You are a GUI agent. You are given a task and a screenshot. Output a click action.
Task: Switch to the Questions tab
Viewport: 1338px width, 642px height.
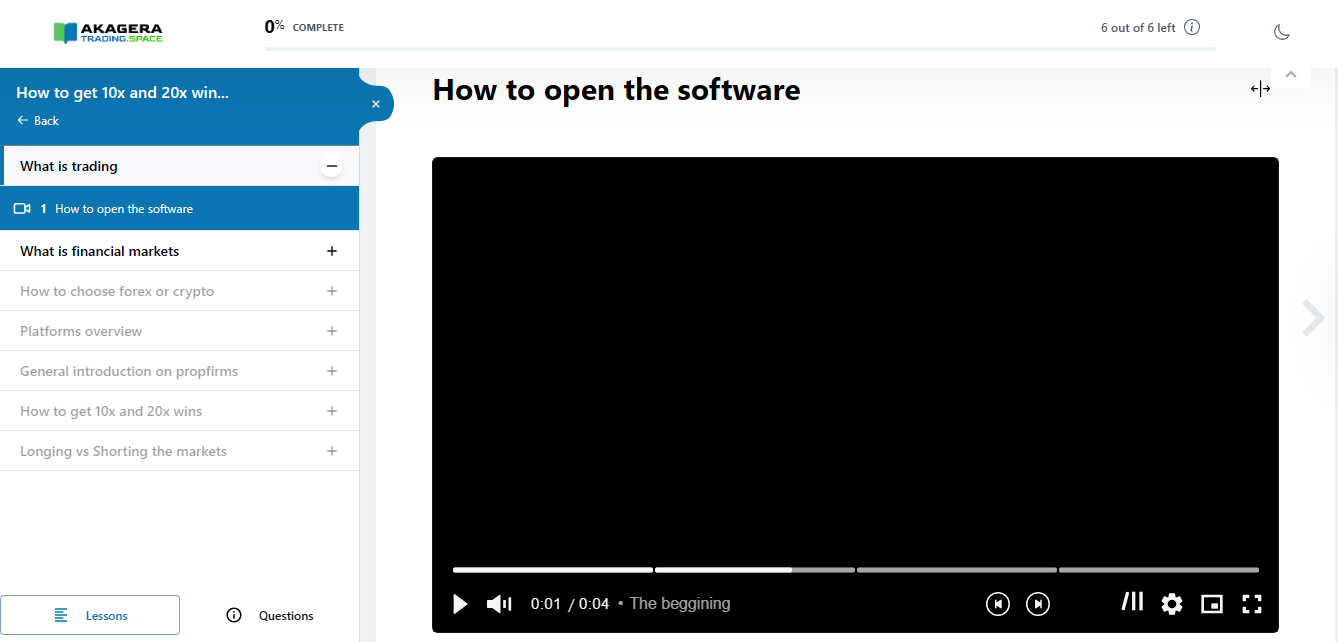pyautogui.click(x=270, y=616)
